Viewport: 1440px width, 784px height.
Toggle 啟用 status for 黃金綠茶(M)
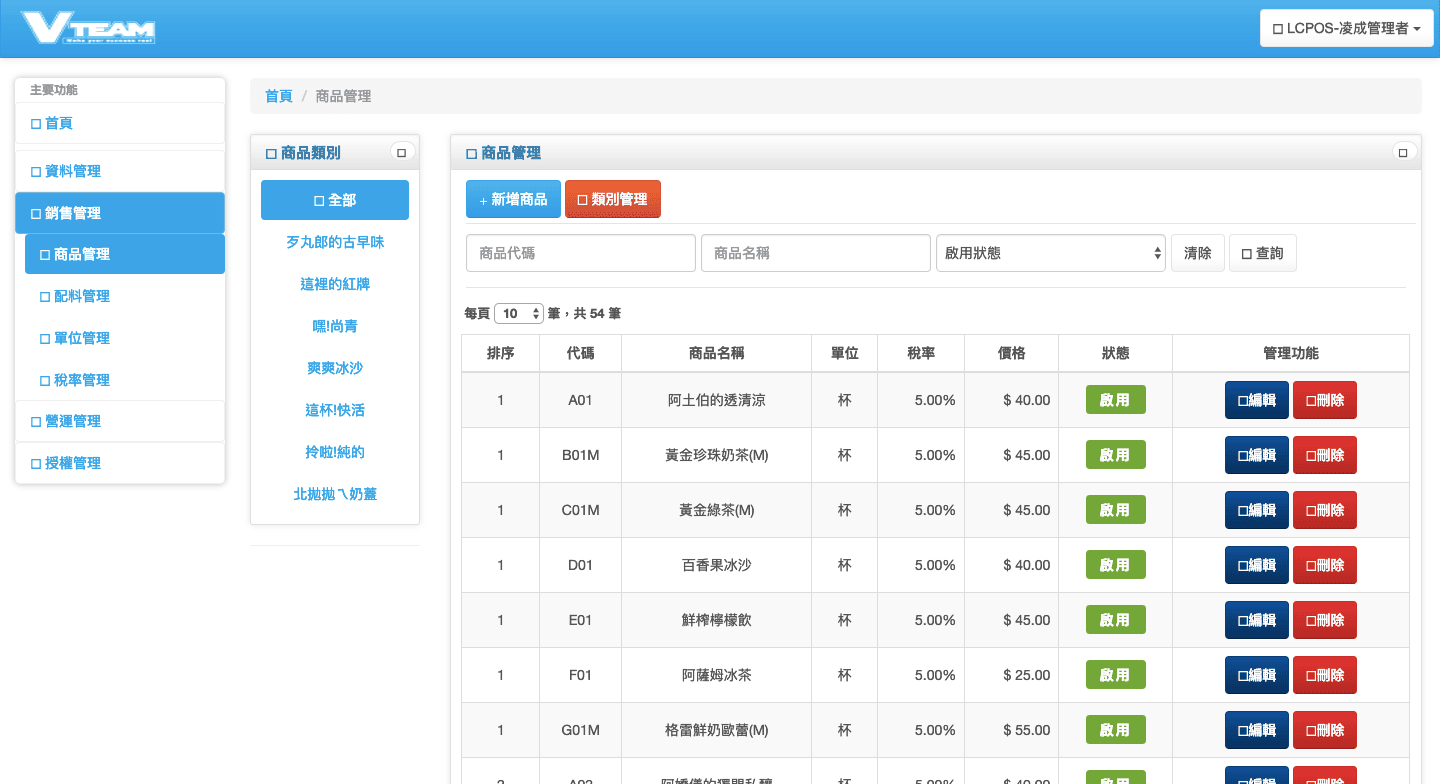pyautogui.click(x=1115, y=509)
